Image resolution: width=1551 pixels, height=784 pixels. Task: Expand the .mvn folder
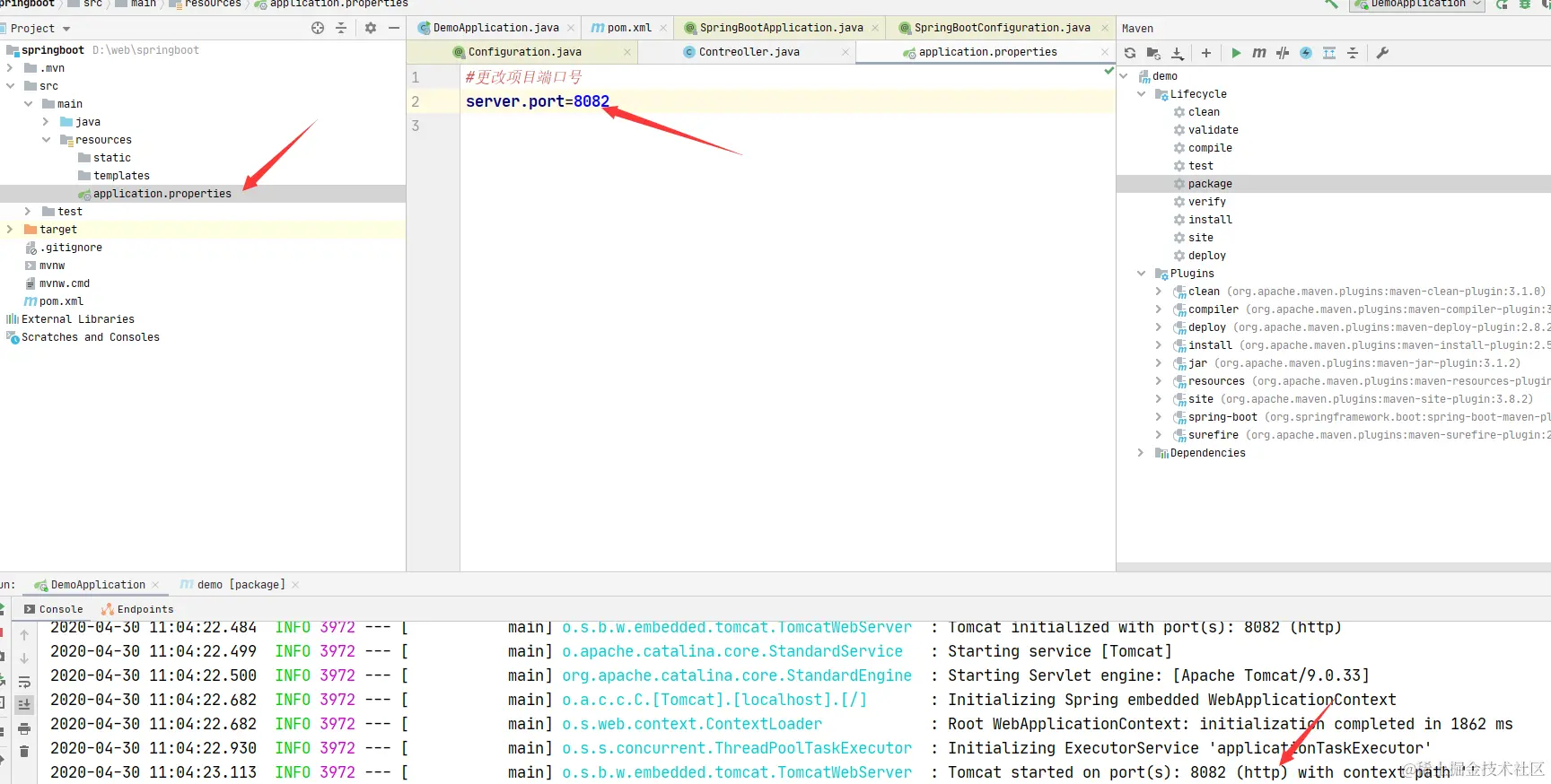[10, 68]
